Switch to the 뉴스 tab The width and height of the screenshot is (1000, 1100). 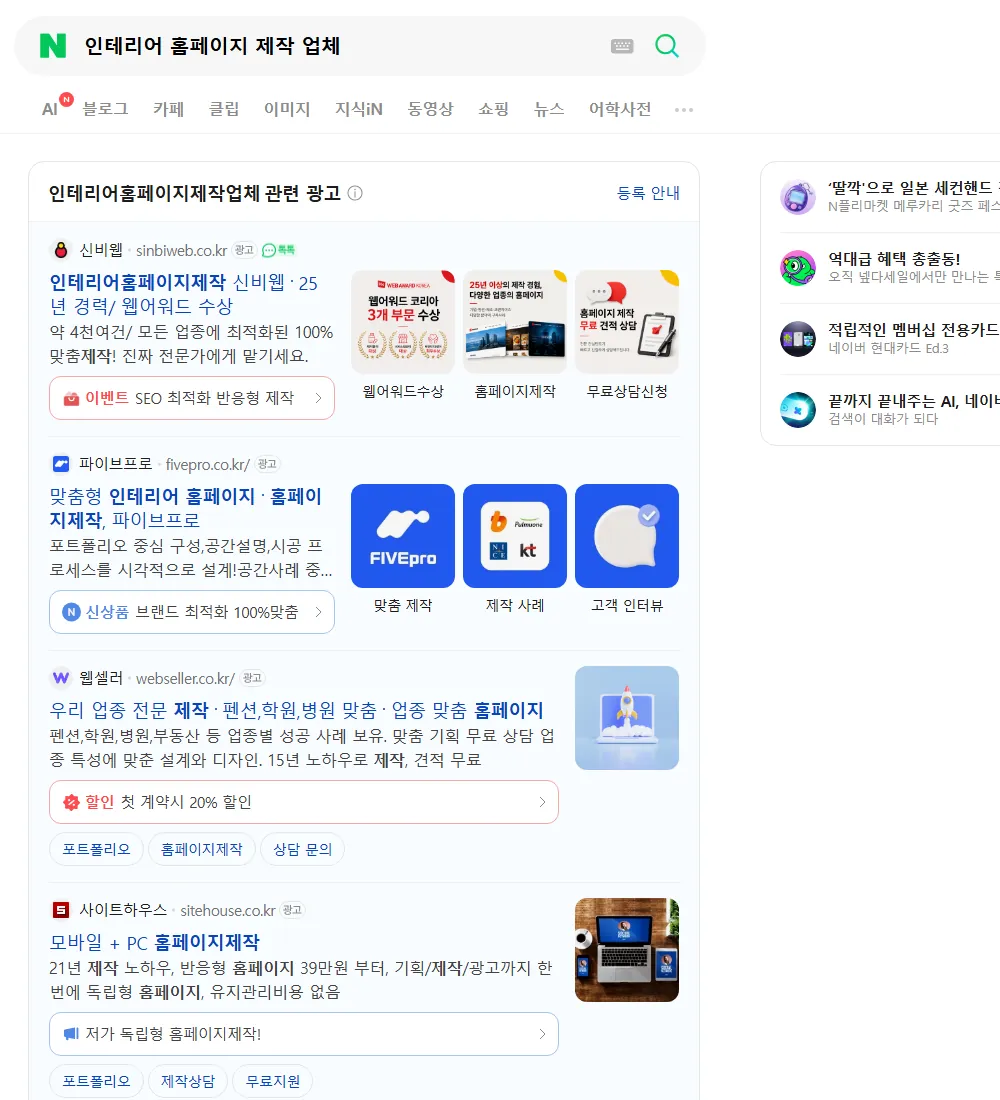549,109
